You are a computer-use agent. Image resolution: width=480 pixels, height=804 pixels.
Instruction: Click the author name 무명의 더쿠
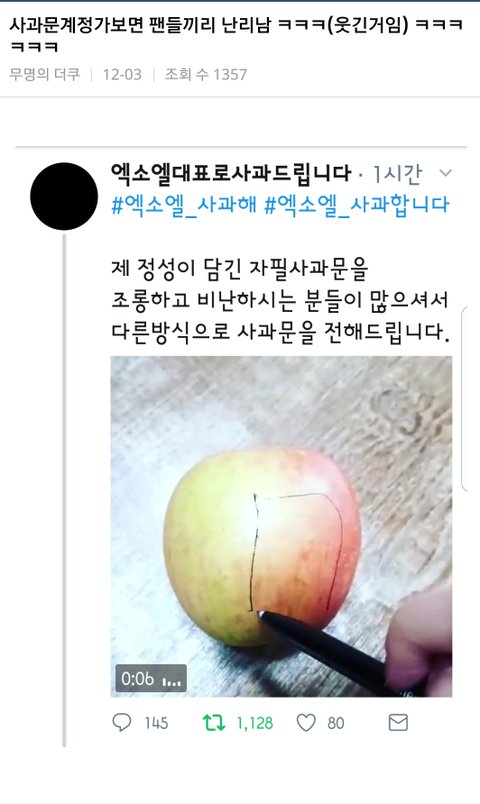45,74
